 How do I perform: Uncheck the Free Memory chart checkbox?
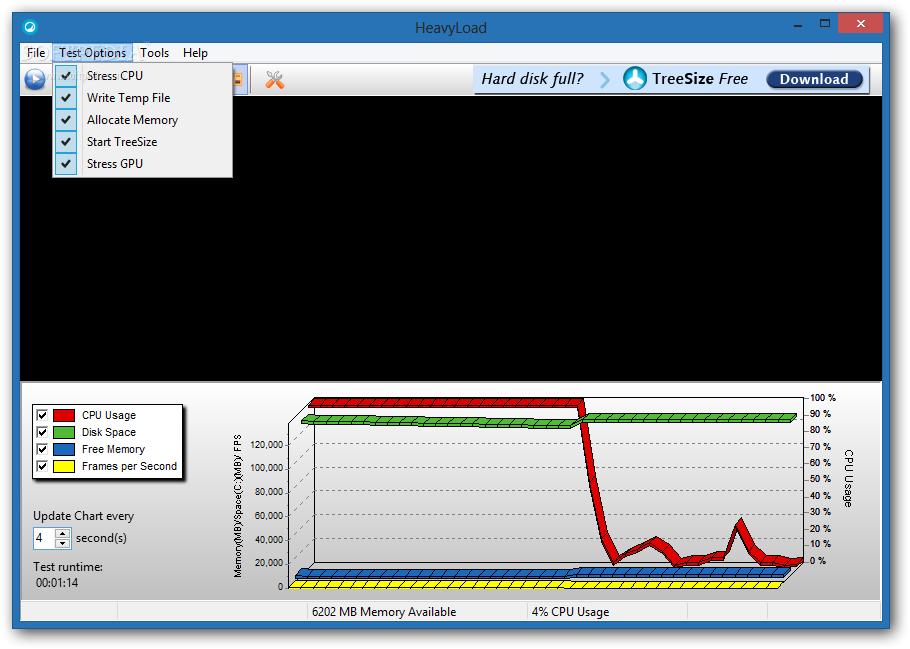(x=42, y=449)
